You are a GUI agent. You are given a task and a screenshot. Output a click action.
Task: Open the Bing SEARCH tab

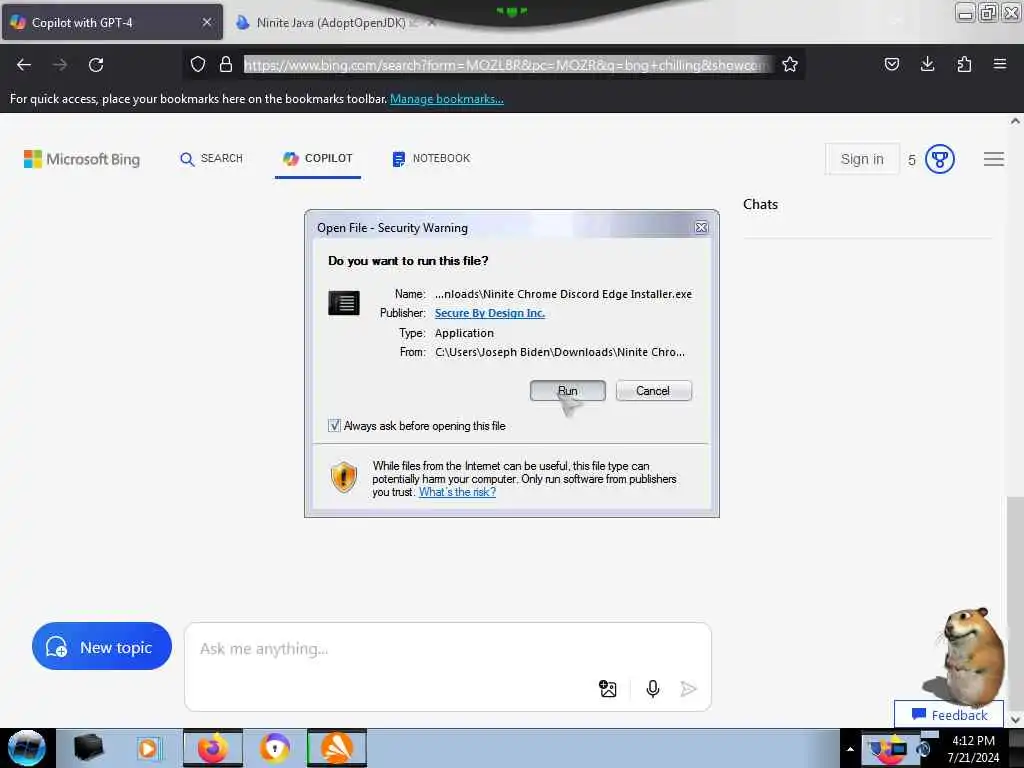pyautogui.click(x=212, y=159)
